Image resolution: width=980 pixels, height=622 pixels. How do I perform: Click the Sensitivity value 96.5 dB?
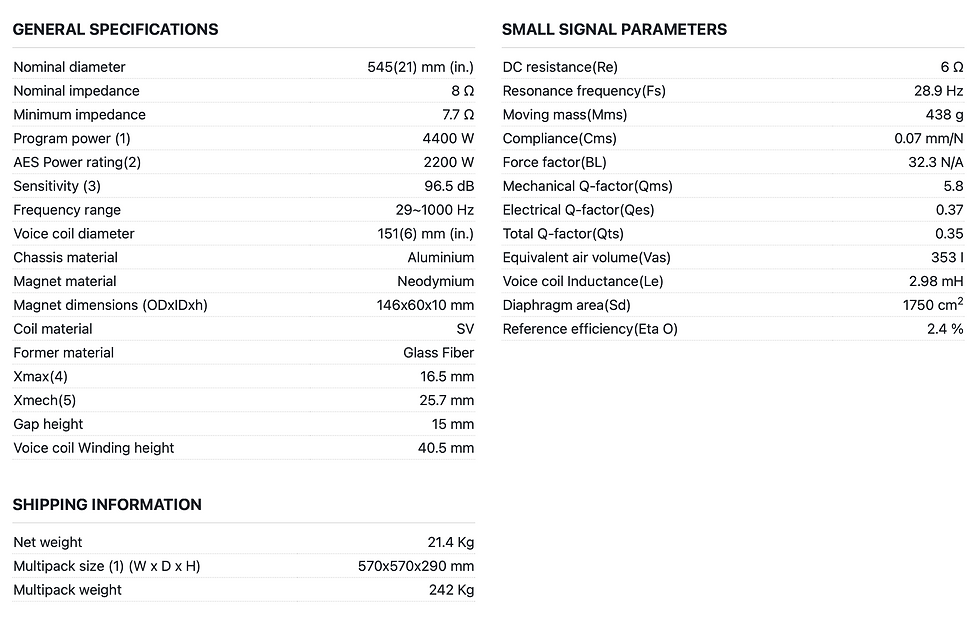coord(449,186)
